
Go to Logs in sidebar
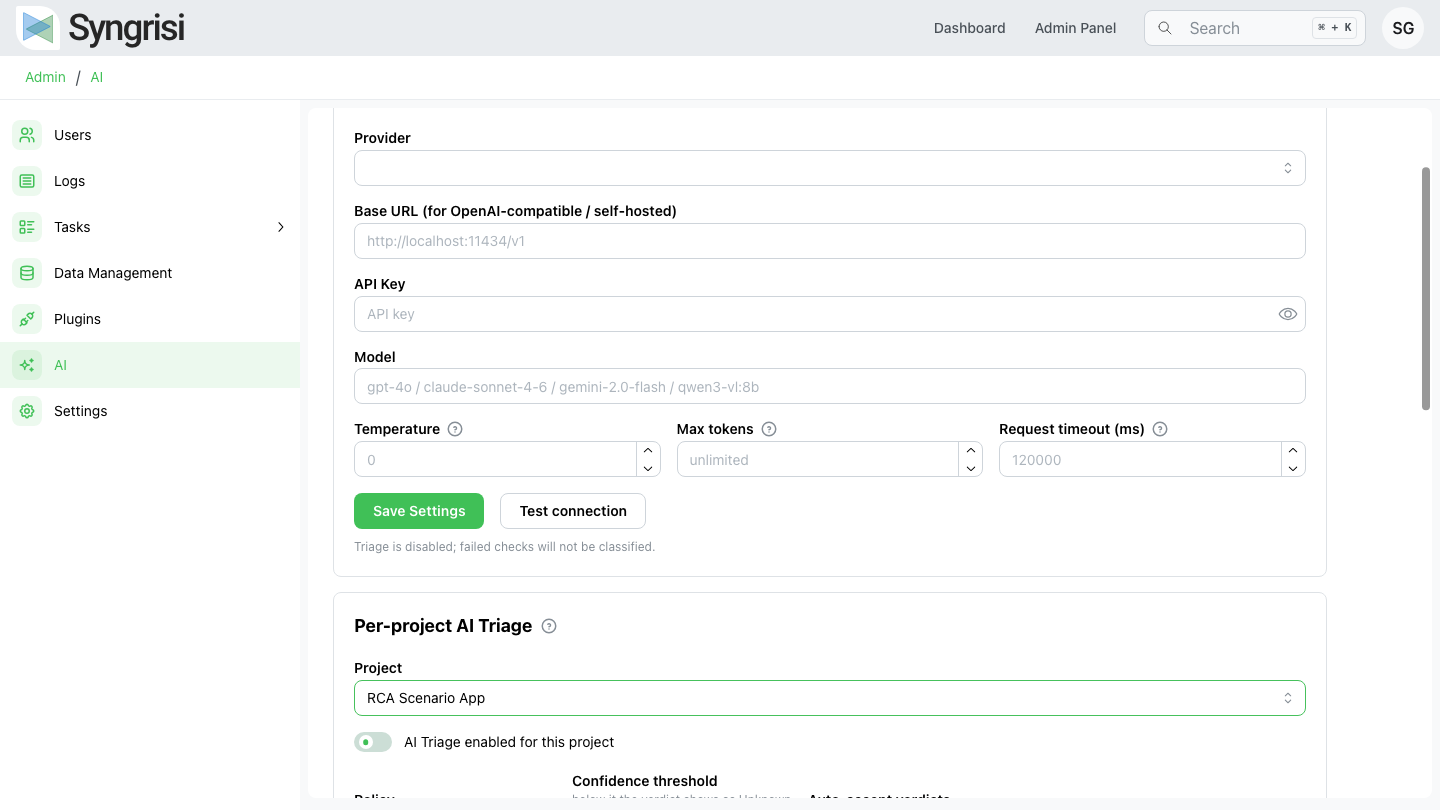tap(150, 181)
